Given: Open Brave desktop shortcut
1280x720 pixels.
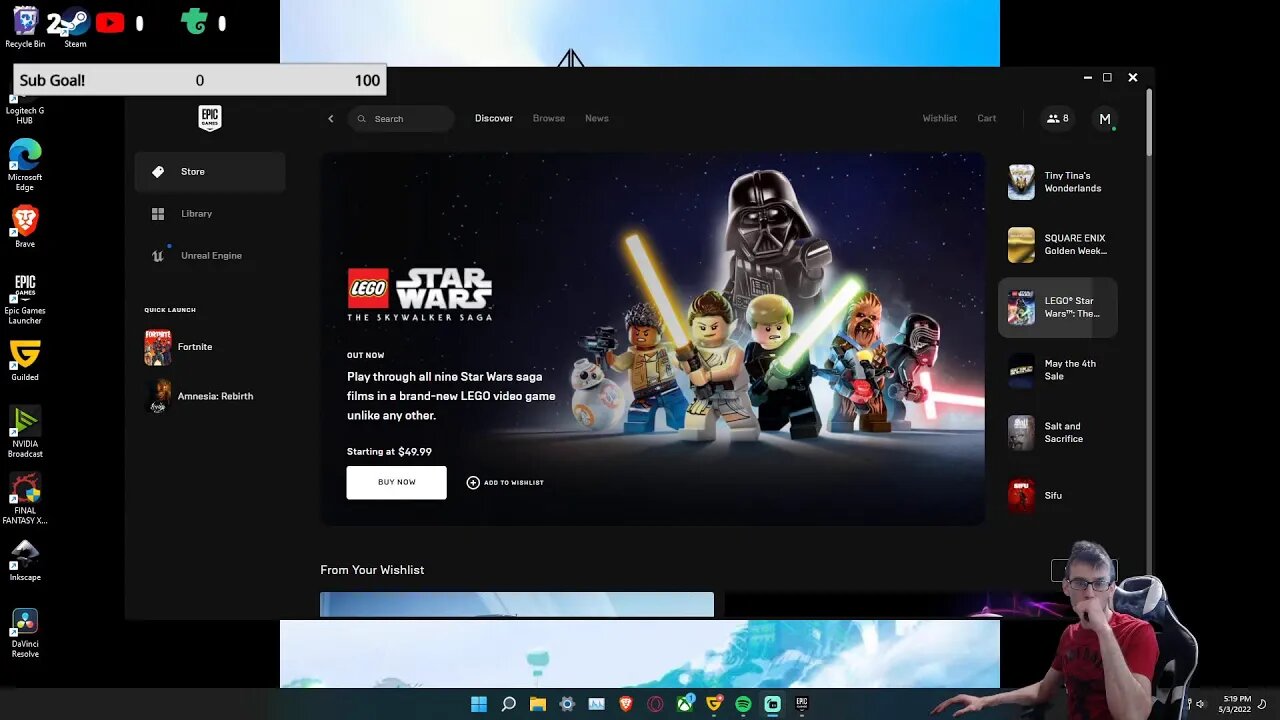Looking at the screenshot, I should click(x=25, y=226).
